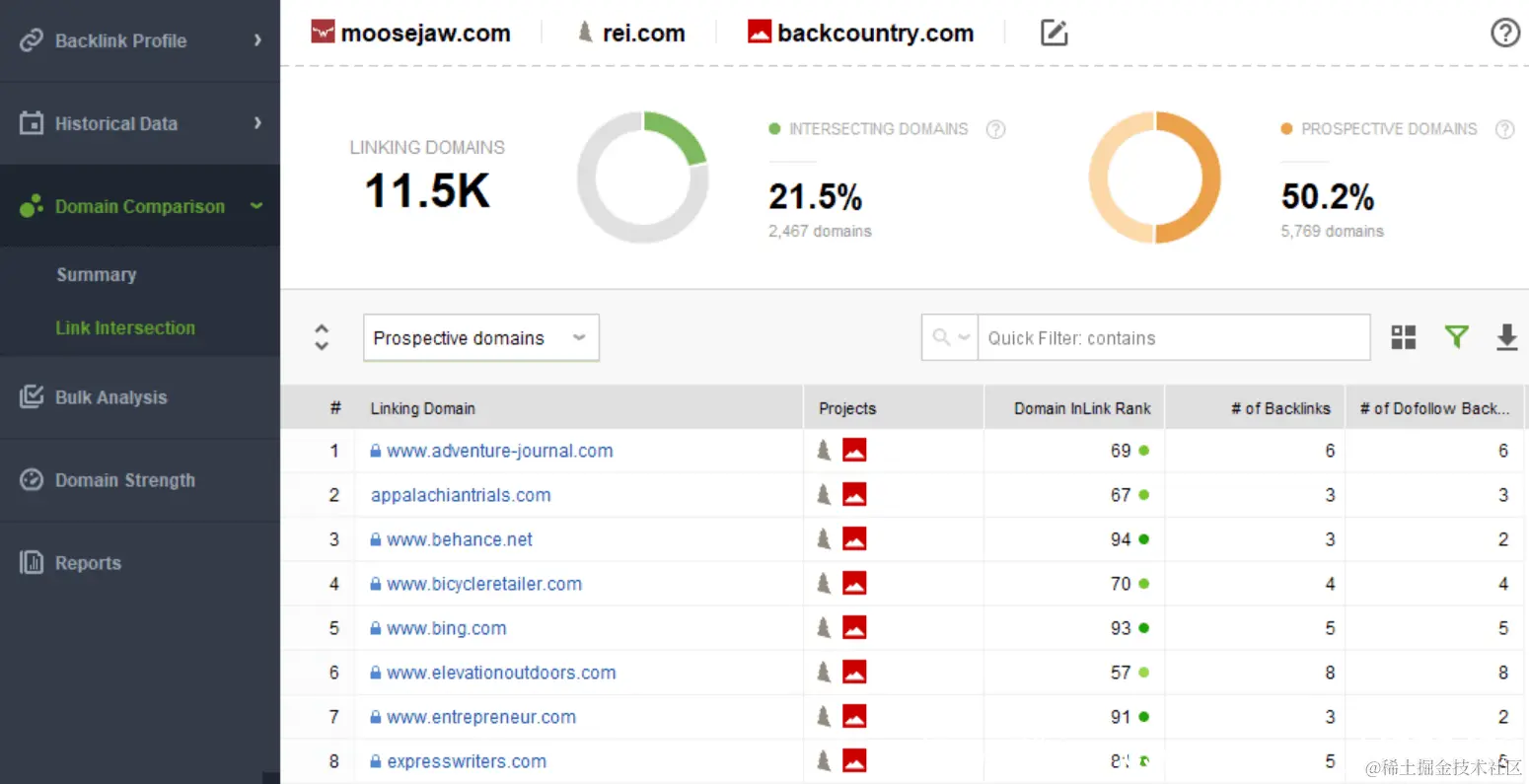This screenshot has width=1529, height=784.
Task: Open www.bing.com link
Action: point(447,628)
